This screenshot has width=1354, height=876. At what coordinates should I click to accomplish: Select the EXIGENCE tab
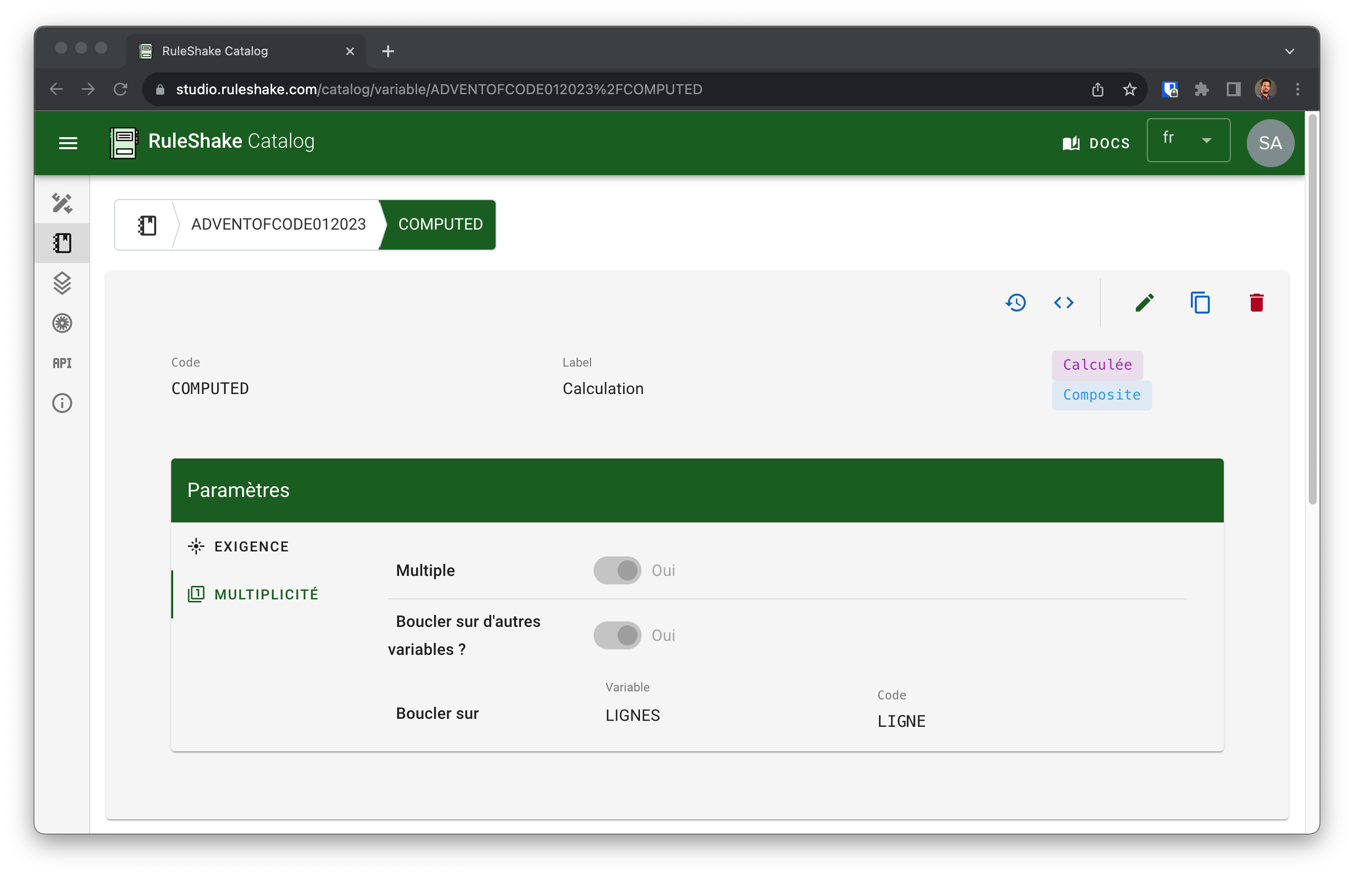251,547
